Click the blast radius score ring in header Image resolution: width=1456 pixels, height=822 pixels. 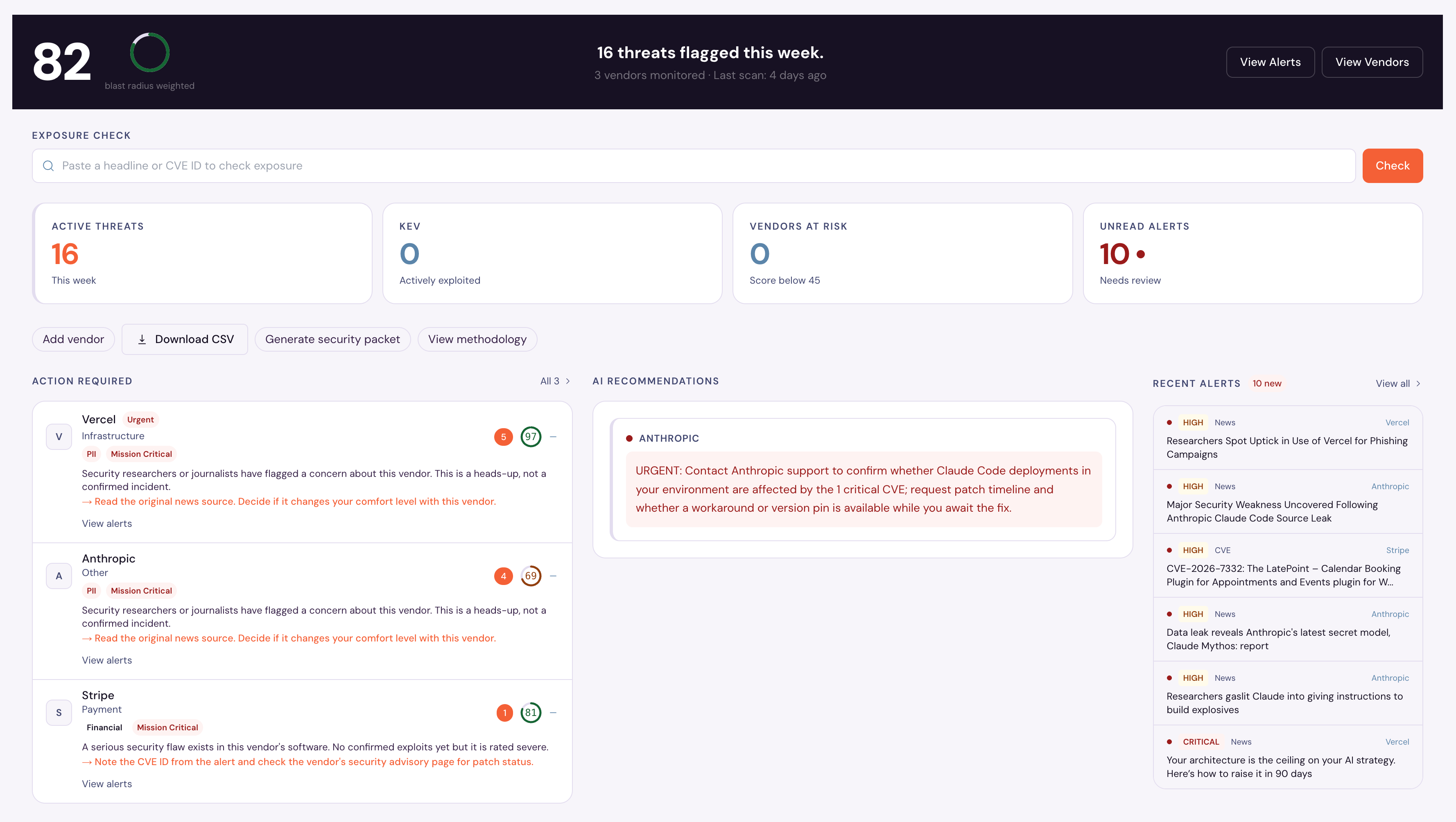point(150,52)
